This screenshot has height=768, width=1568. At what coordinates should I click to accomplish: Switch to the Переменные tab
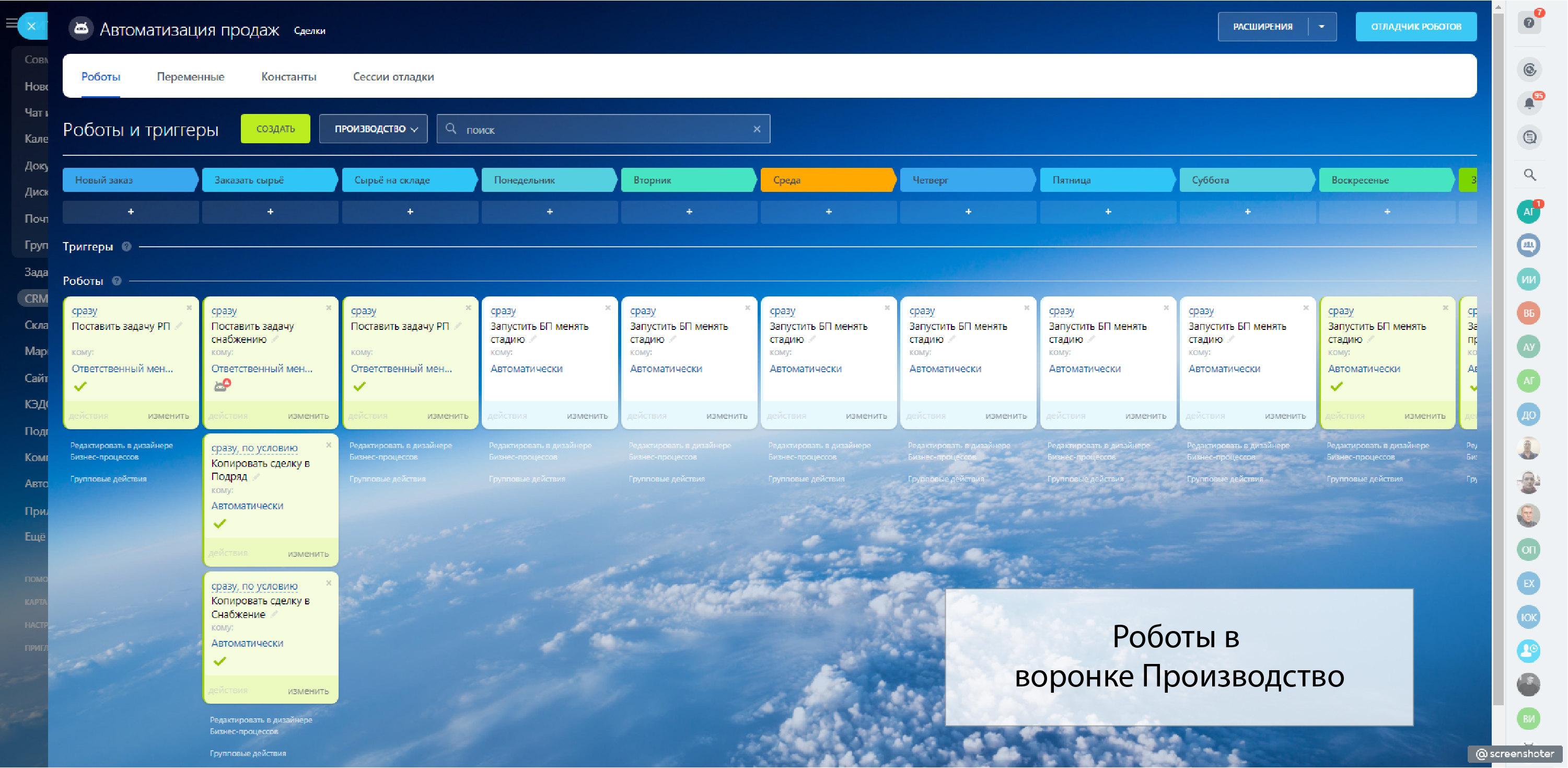191,77
